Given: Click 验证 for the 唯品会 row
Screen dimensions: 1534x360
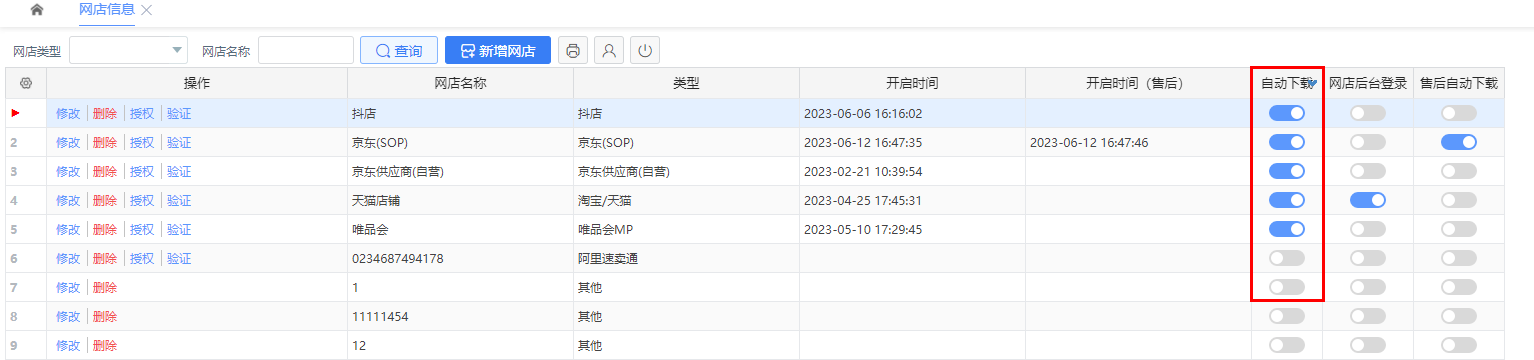Looking at the screenshot, I should tap(179, 230).
